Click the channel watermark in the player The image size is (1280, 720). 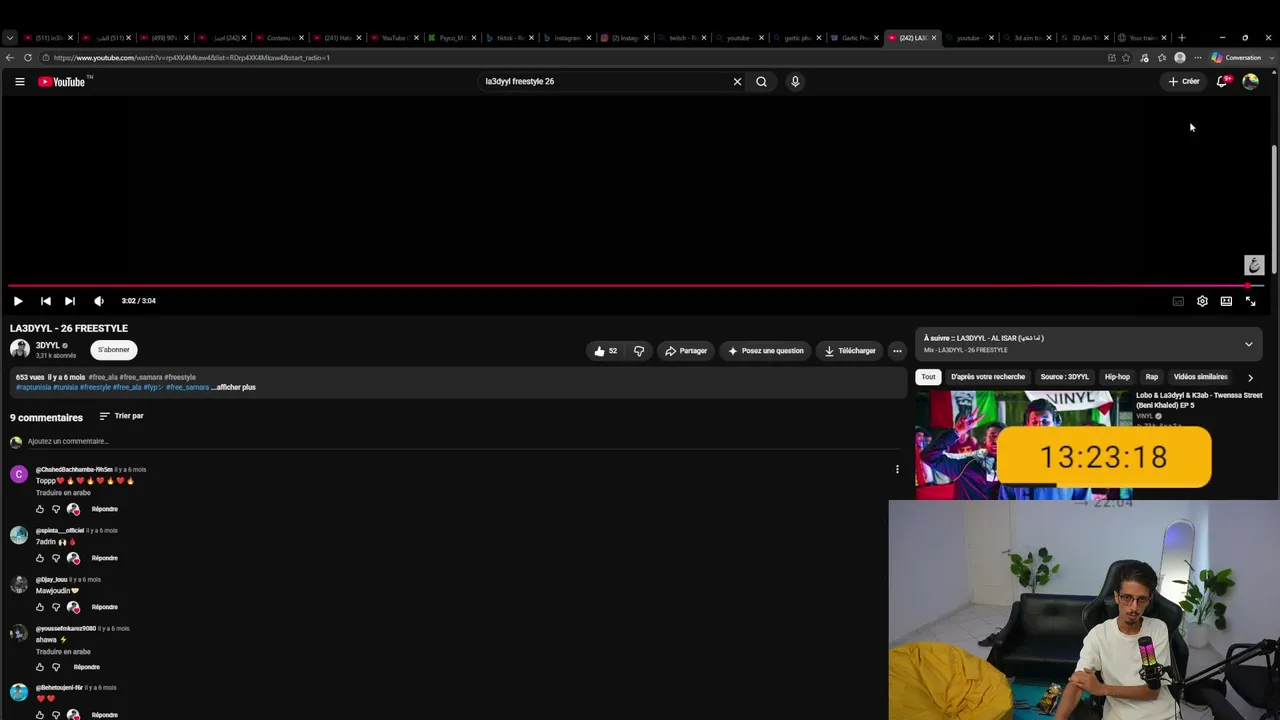pos(1254,265)
